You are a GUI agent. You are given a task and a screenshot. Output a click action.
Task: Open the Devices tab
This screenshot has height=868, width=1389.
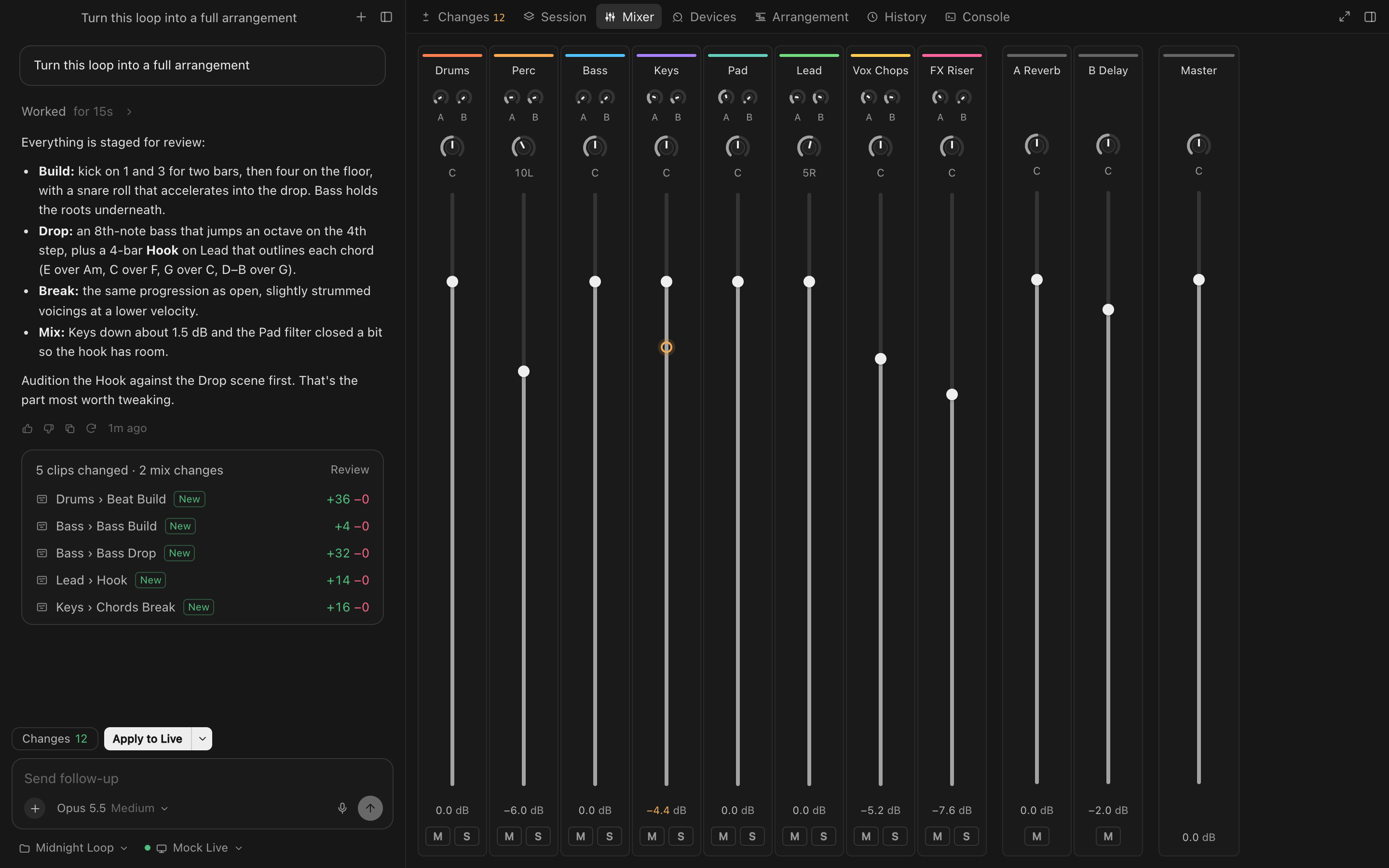[x=704, y=17]
